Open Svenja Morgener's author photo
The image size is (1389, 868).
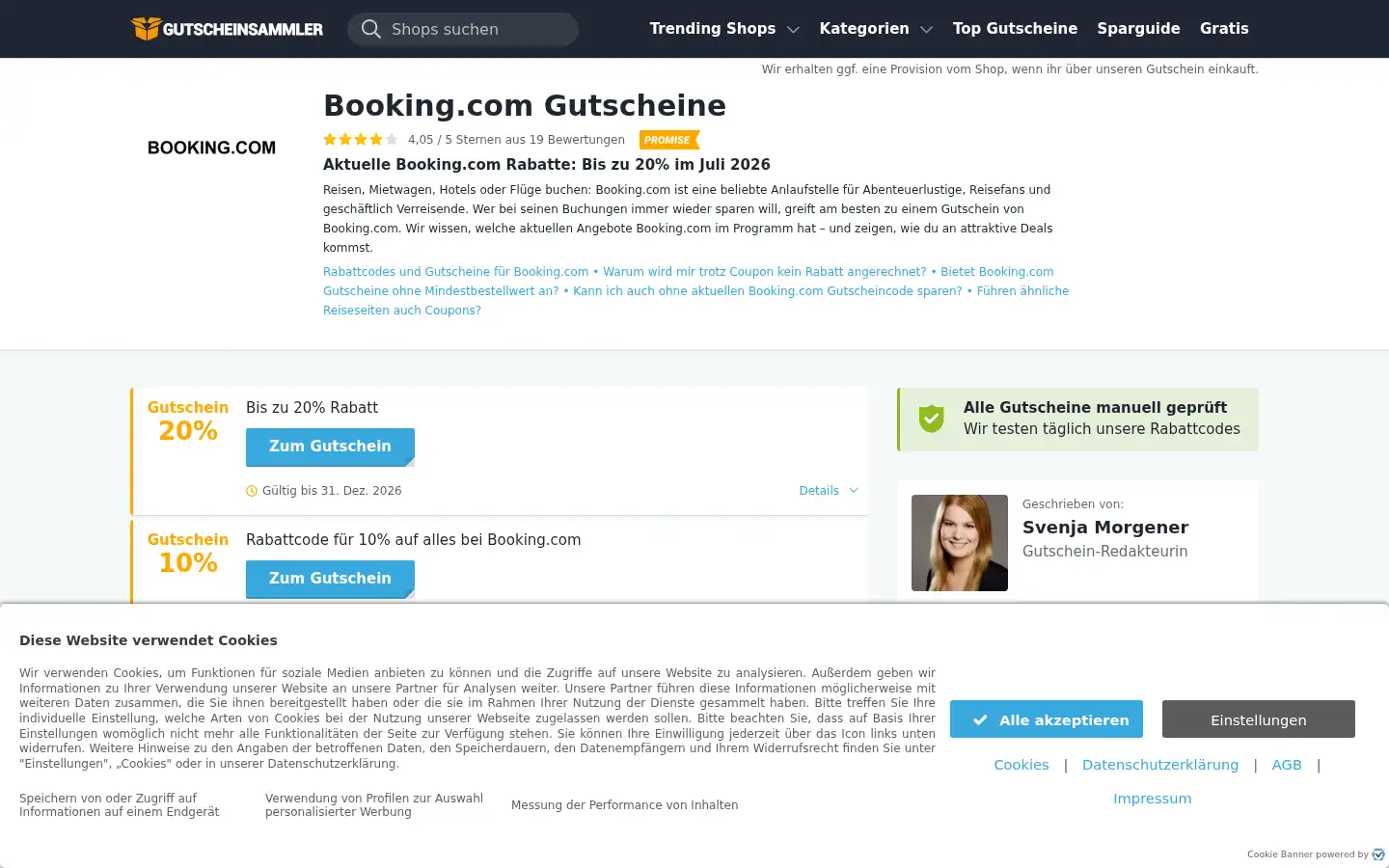tap(960, 543)
